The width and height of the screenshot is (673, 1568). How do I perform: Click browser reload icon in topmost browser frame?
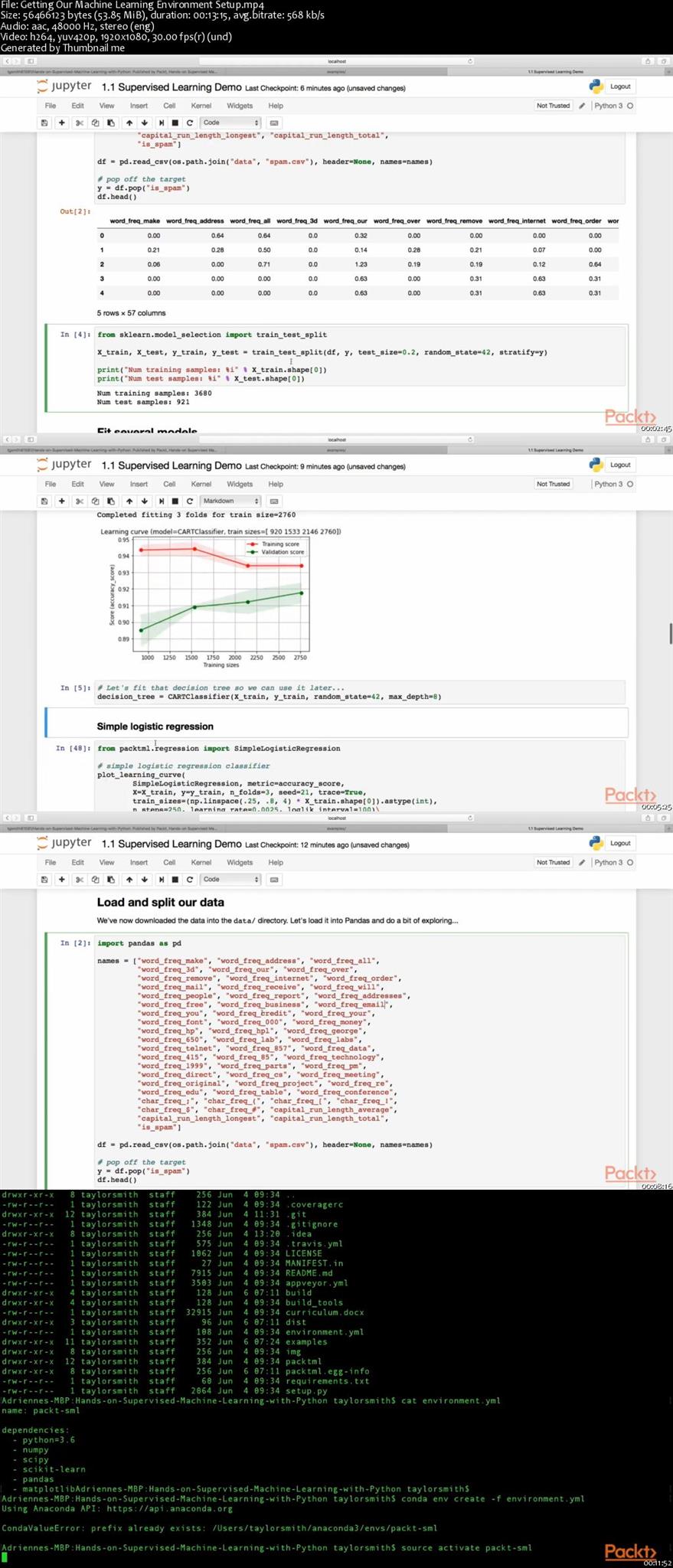click(469, 61)
